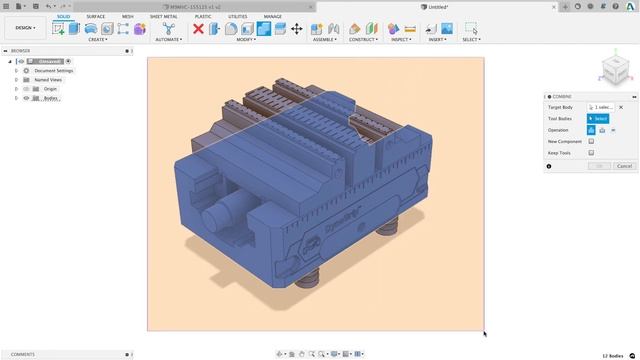This screenshot has height=360, width=640.
Task: Switch to the Utilities tab
Action: [x=238, y=16]
